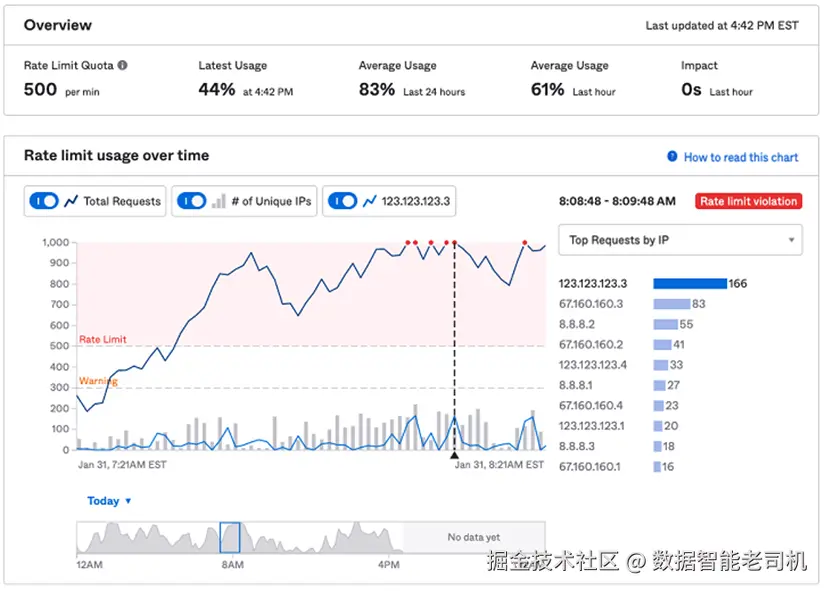Click the Jan 31, 7:21AM EST axis label
Image resolution: width=825 pixels, height=591 pixels.
tap(122, 465)
